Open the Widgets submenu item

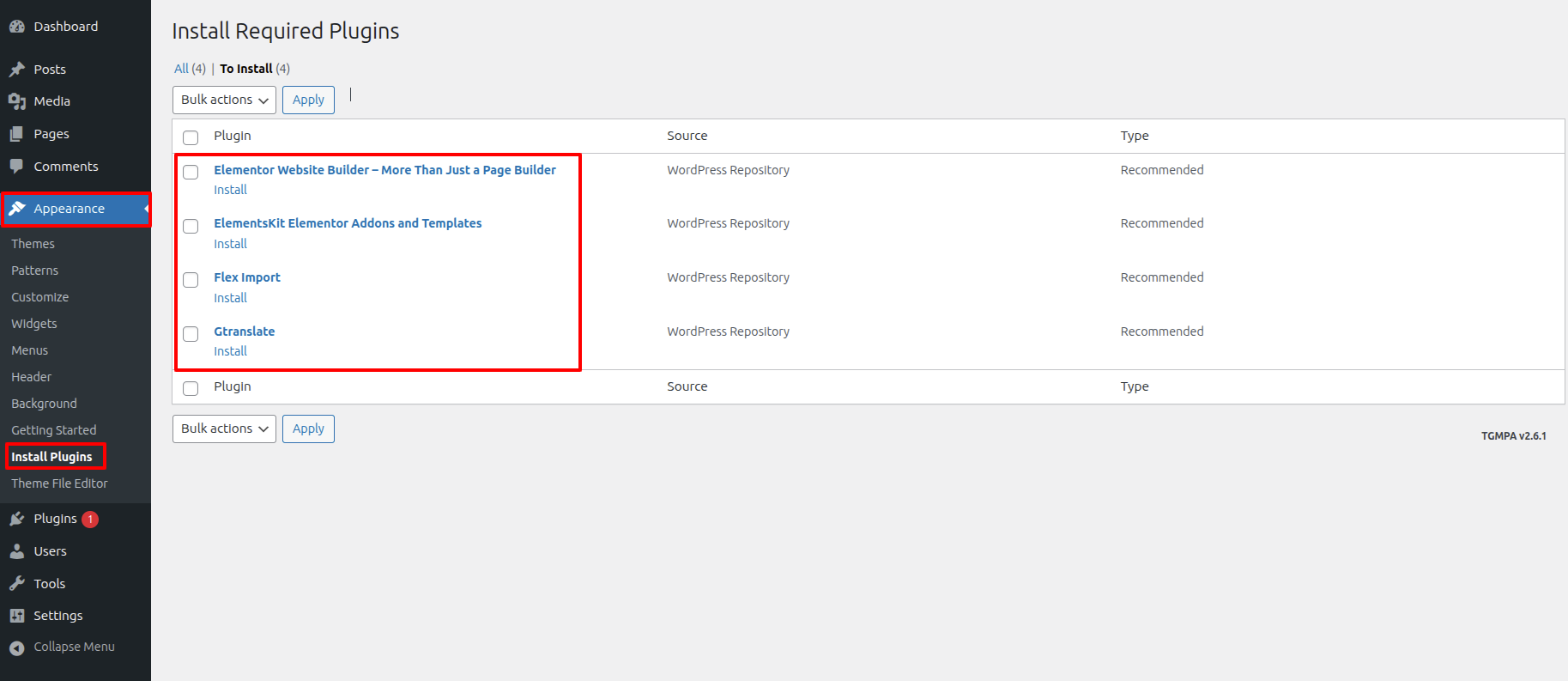(x=34, y=324)
